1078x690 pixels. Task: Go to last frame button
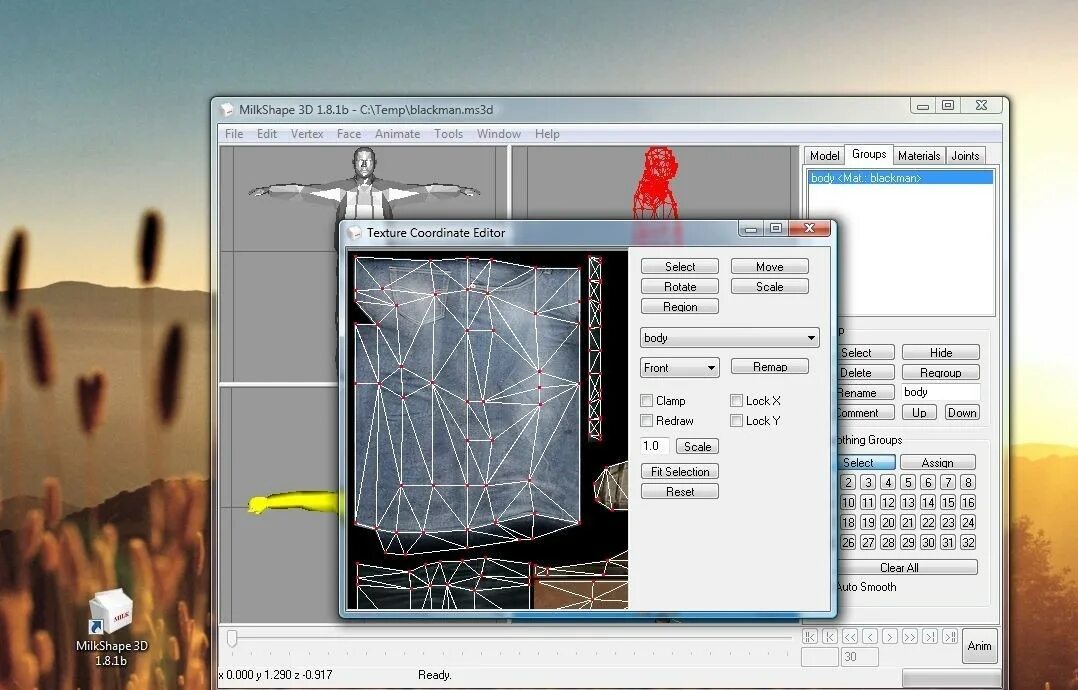click(930, 636)
